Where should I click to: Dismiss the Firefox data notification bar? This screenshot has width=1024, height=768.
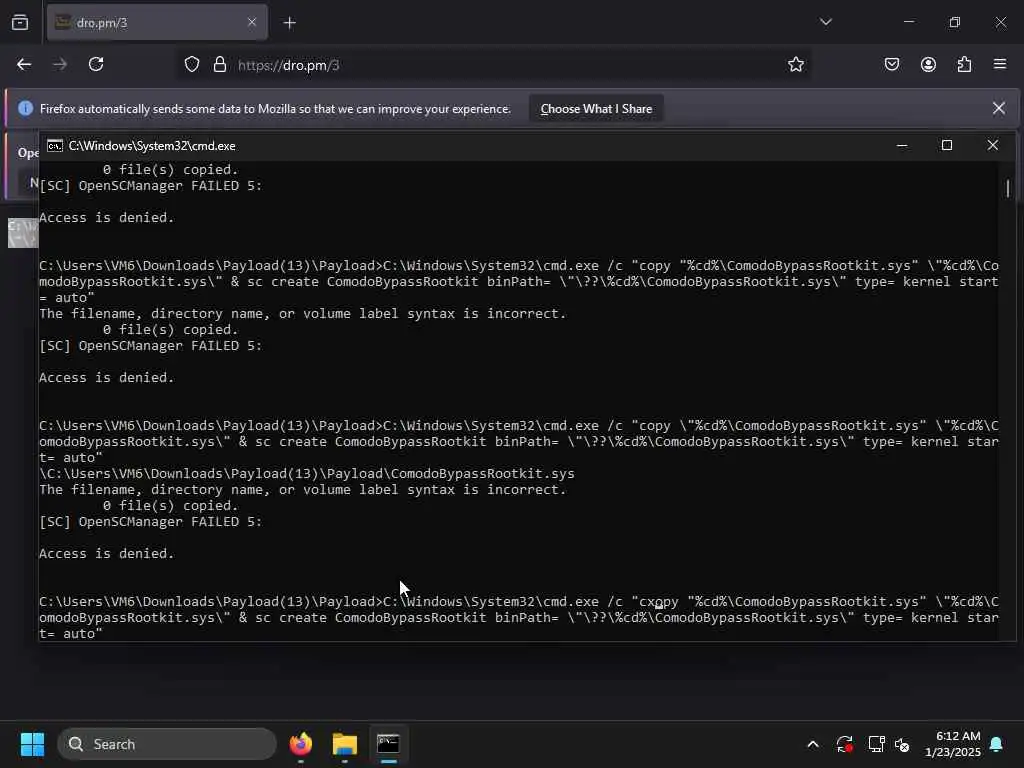(999, 108)
